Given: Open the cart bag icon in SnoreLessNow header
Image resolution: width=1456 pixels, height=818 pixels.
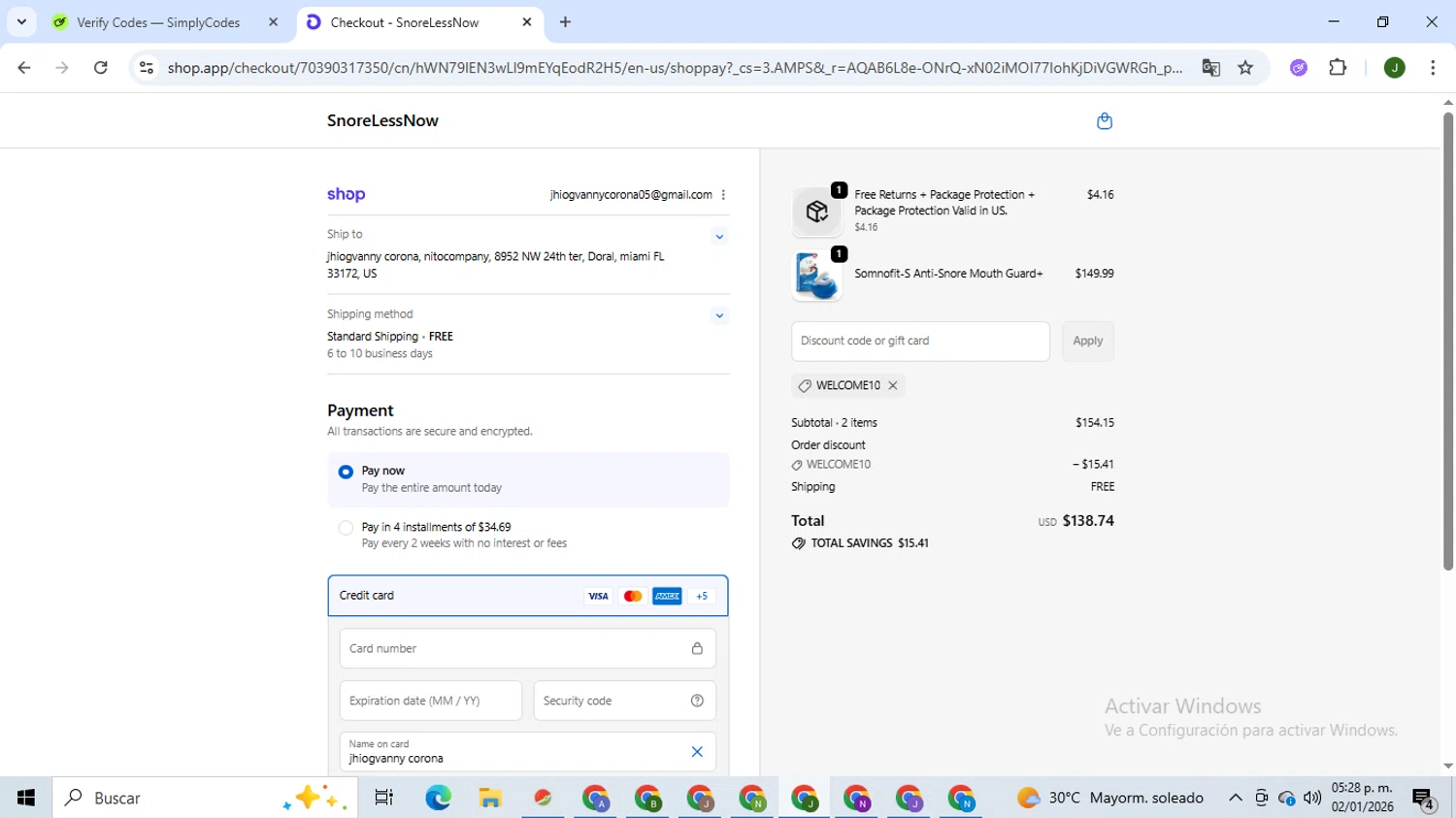Looking at the screenshot, I should [x=1104, y=121].
